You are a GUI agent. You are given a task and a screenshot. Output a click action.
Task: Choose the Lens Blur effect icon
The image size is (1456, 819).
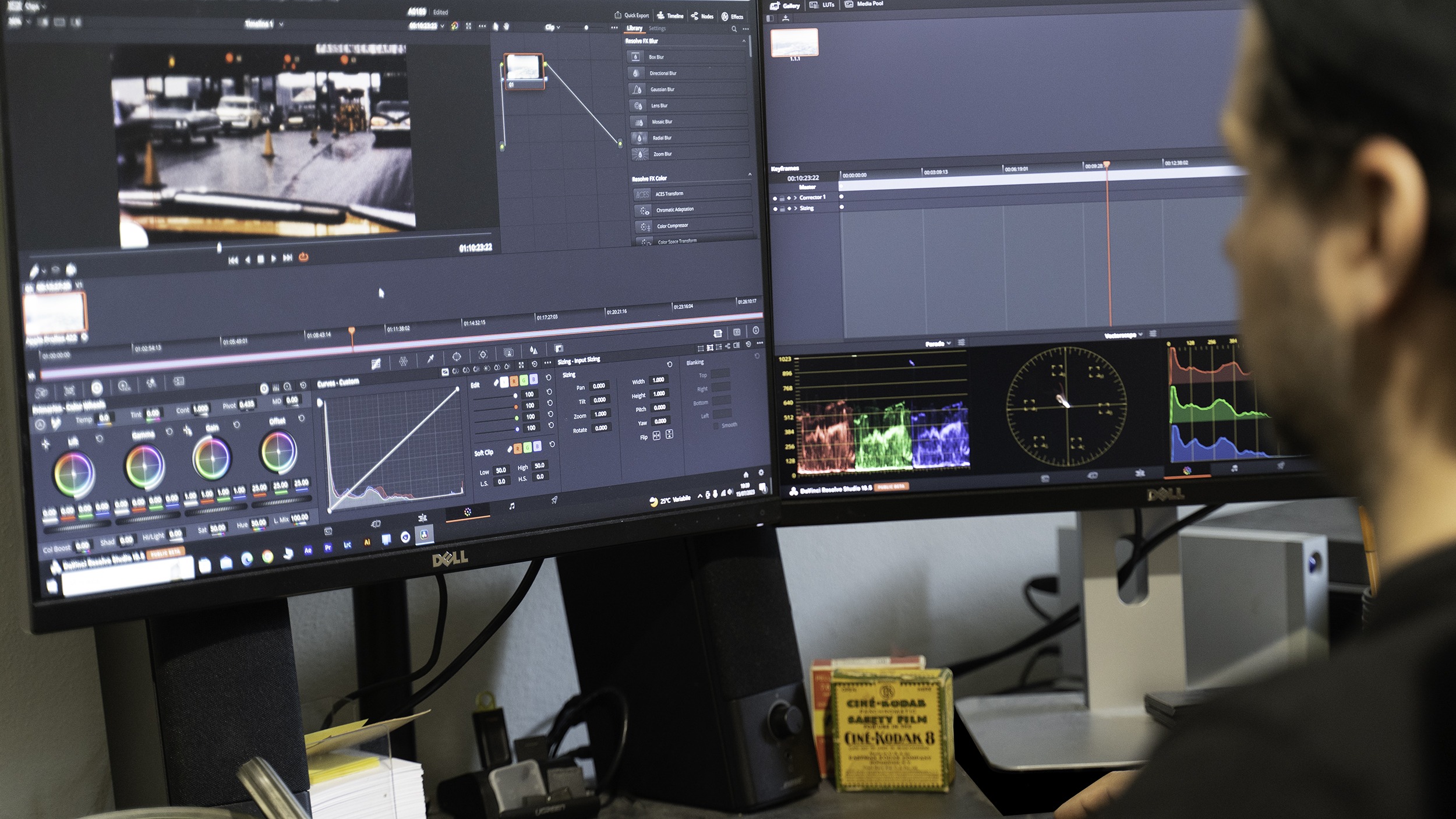(x=638, y=105)
